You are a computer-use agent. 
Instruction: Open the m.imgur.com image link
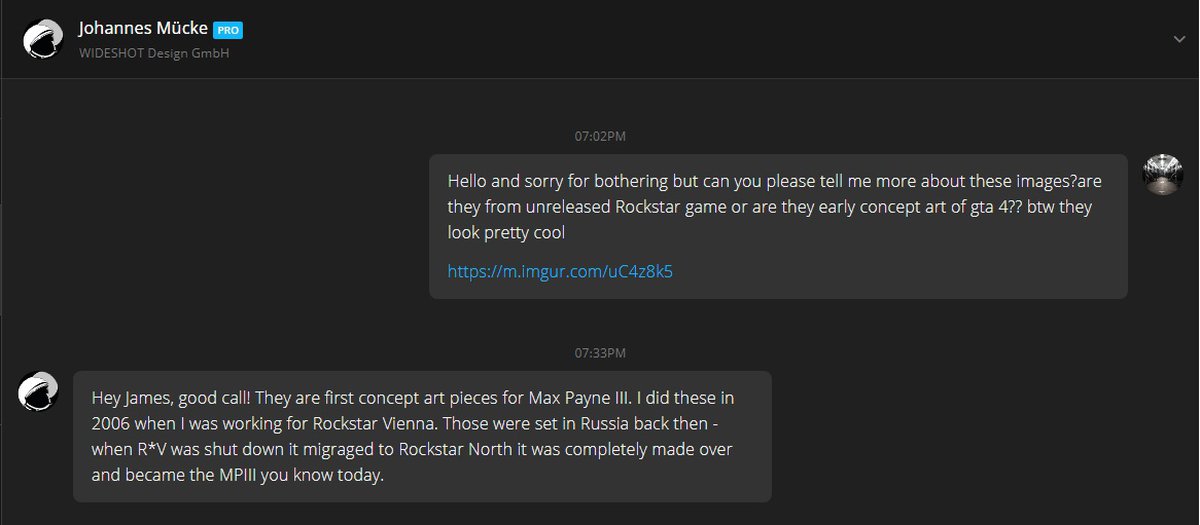pos(560,271)
